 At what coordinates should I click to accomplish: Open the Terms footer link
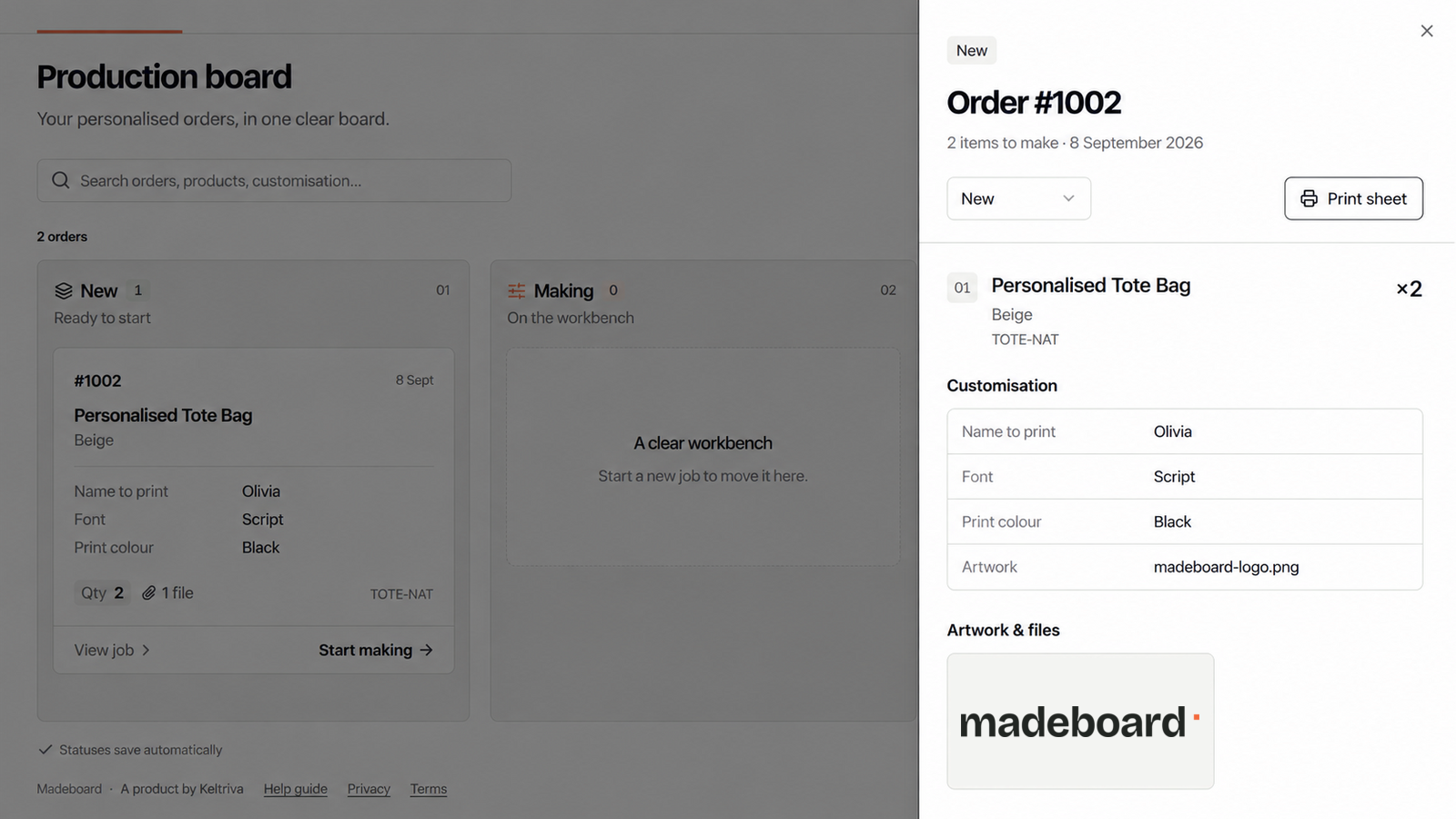429,789
